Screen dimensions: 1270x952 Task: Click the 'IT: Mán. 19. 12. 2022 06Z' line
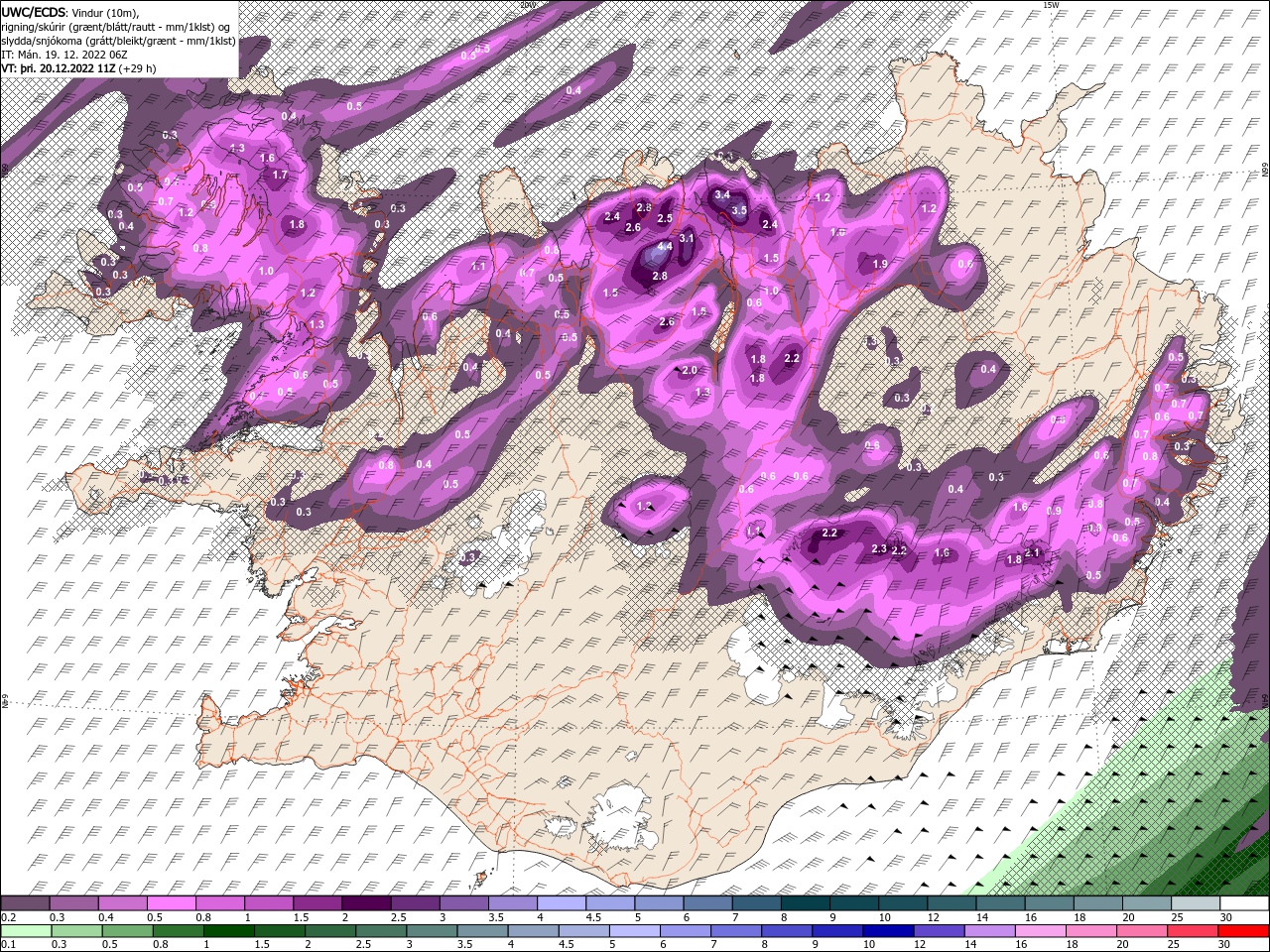(x=63, y=55)
